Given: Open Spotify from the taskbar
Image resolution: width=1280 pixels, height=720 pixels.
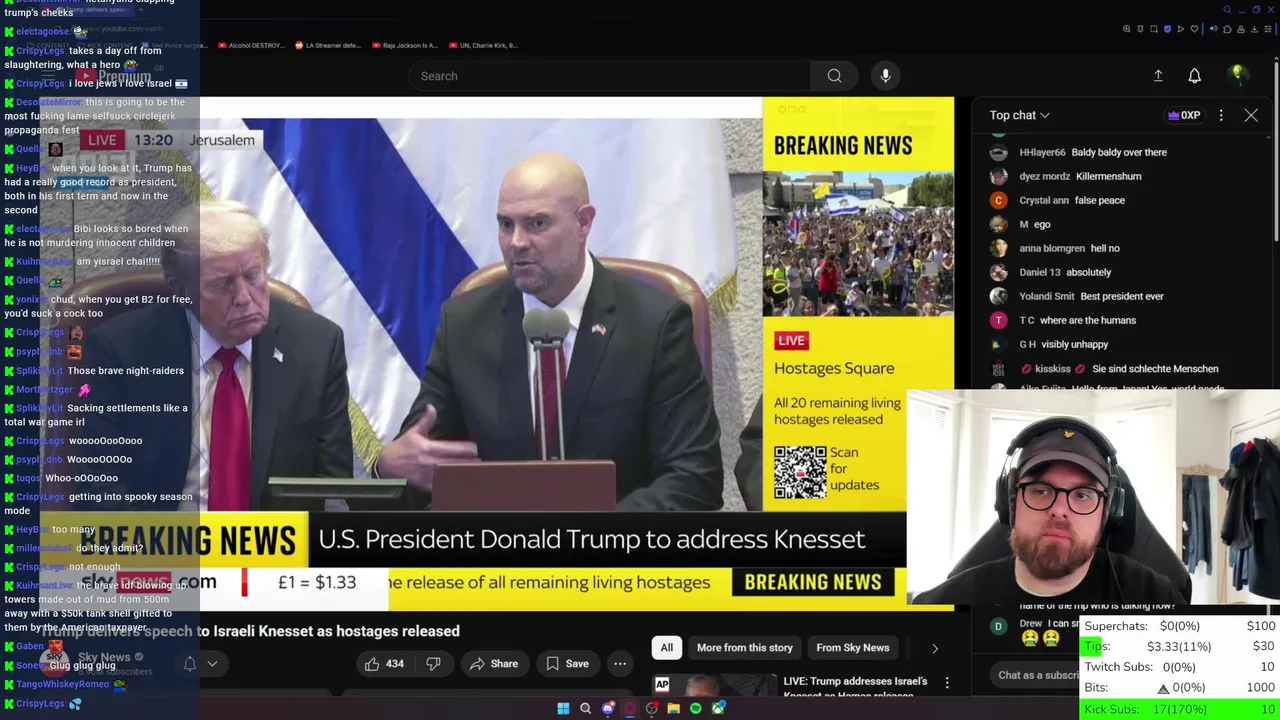Looking at the screenshot, I should click(695, 708).
